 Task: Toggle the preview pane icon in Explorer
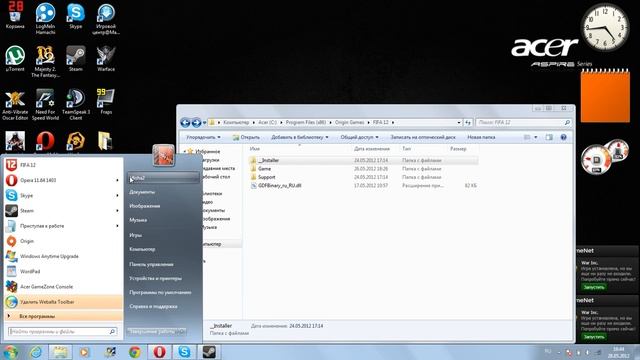[549, 137]
